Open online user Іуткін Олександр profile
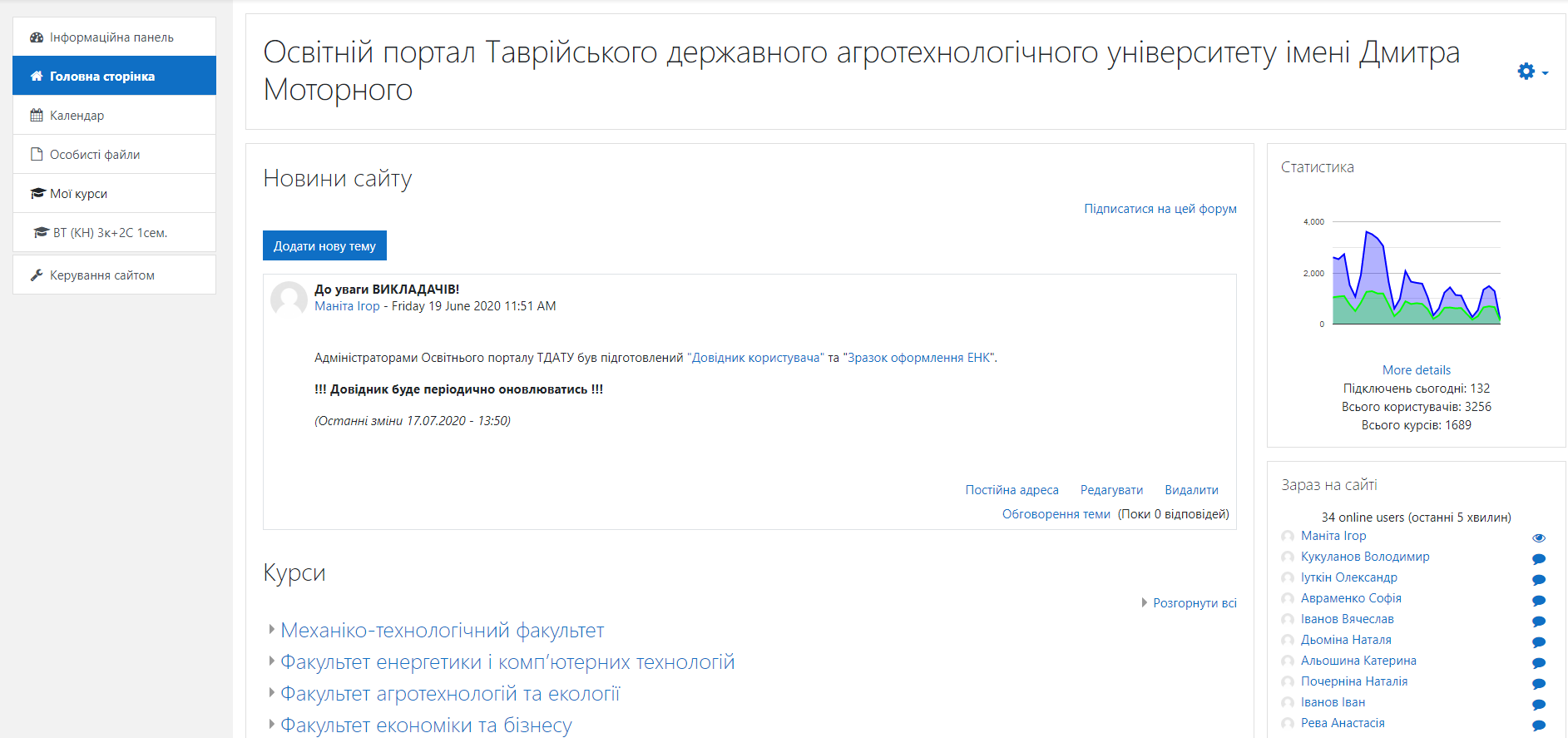The height and width of the screenshot is (738, 1568). click(1349, 577)
